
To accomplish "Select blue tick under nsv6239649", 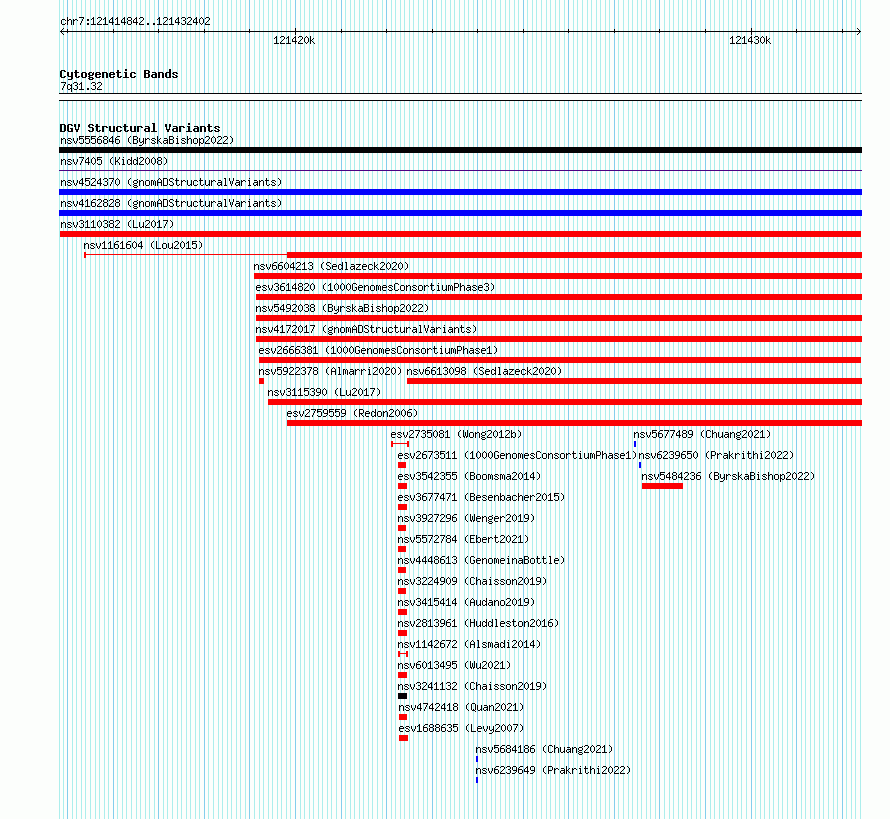I will click(x=477, y=780).
